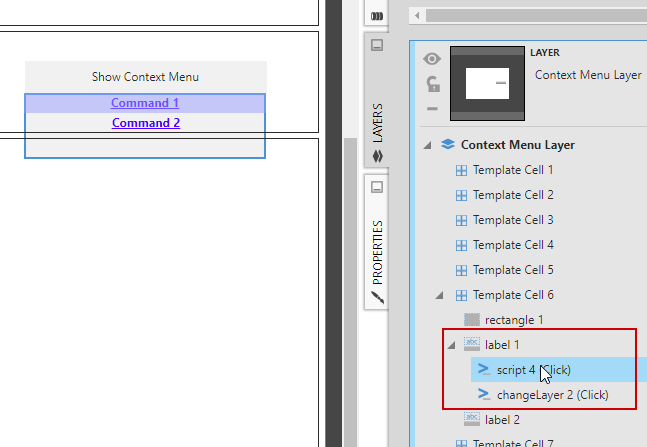Select label 1 in the tree

pos(502,345)
